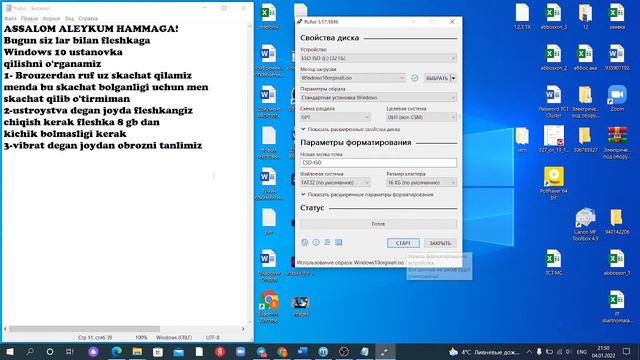Image resolution: width=640 pixels, height=360 pixels.
Task: Open Вид menu in Notepad
Action: pos(70,18)
